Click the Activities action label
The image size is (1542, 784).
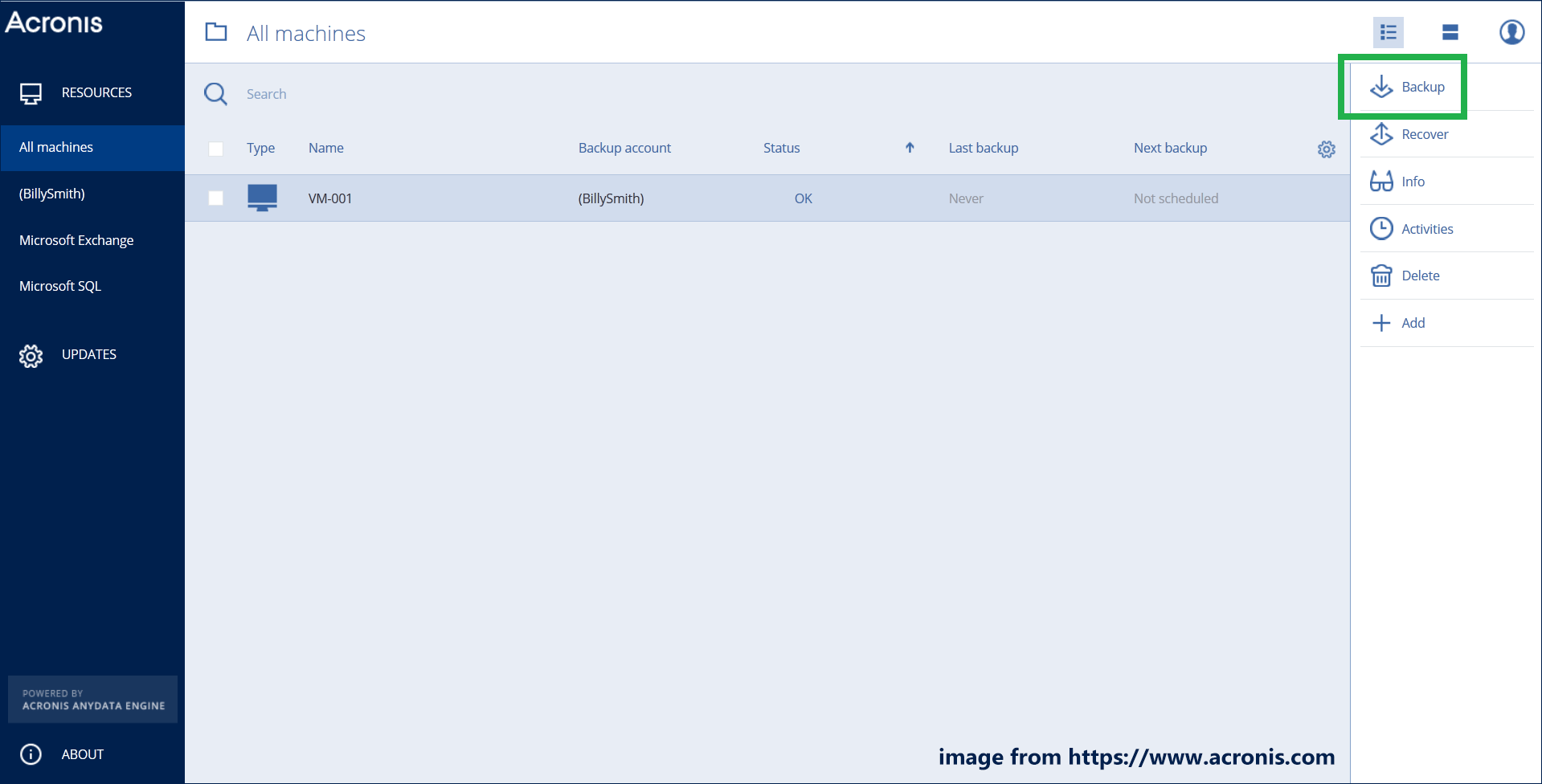(1427, 229)
